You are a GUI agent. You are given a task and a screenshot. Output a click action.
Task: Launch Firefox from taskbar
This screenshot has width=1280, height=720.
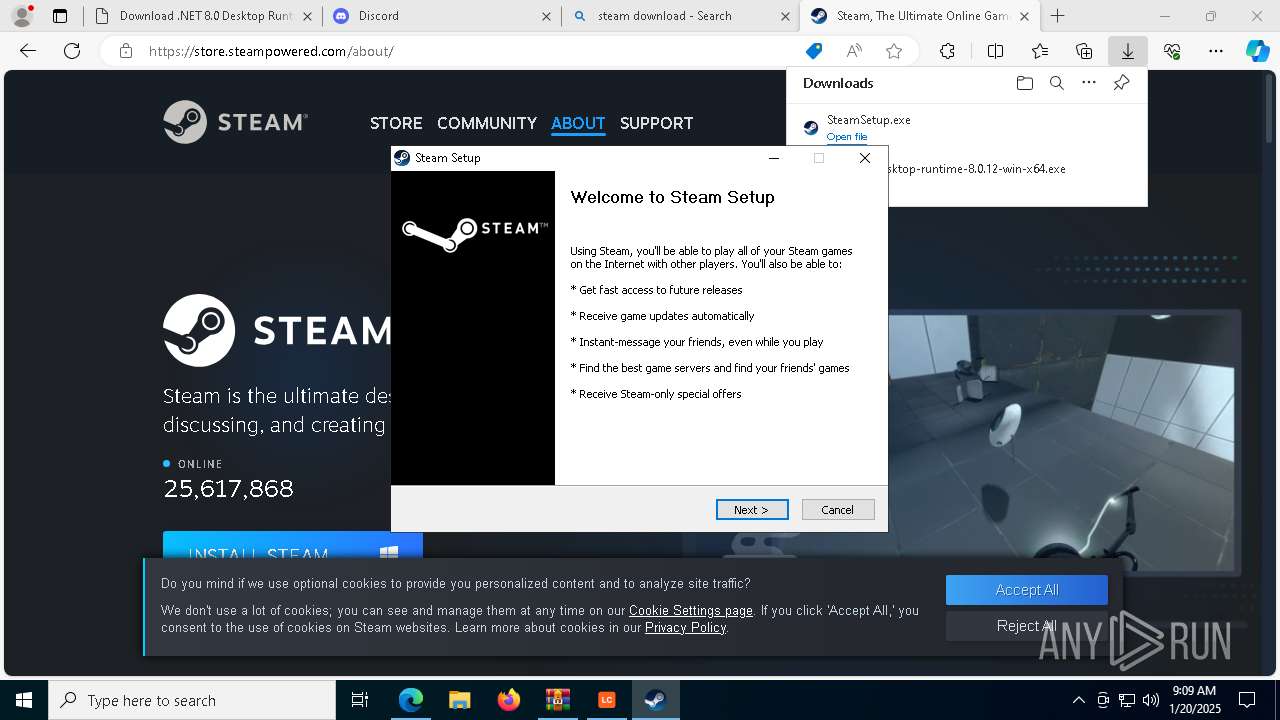509,700
